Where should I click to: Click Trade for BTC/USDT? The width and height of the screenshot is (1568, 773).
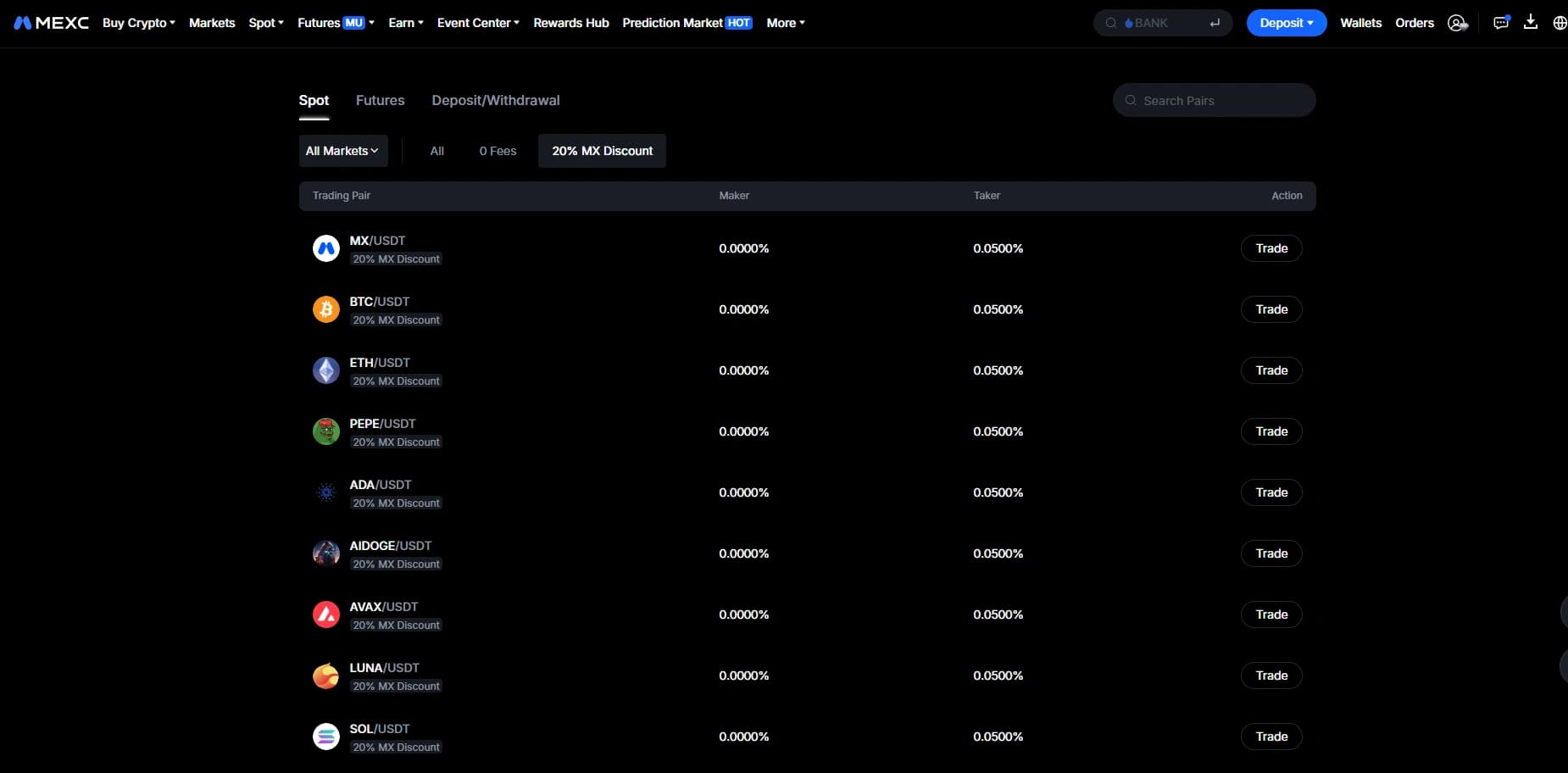click(x=1271, y=309)
